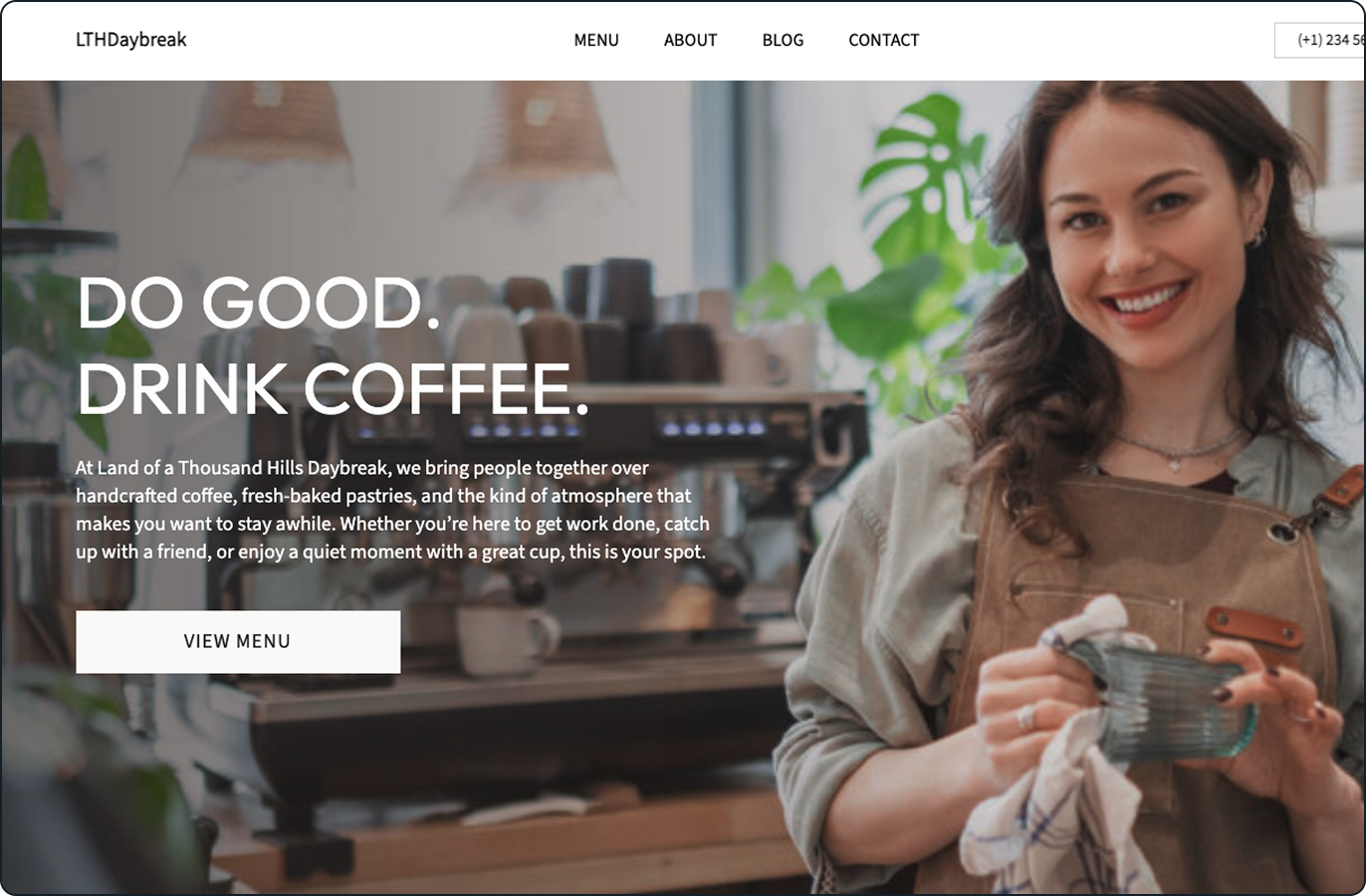The height and width of the screenshot is (896, 1366).
Task: Go to the ABOUT page
Action: (690, 40)
